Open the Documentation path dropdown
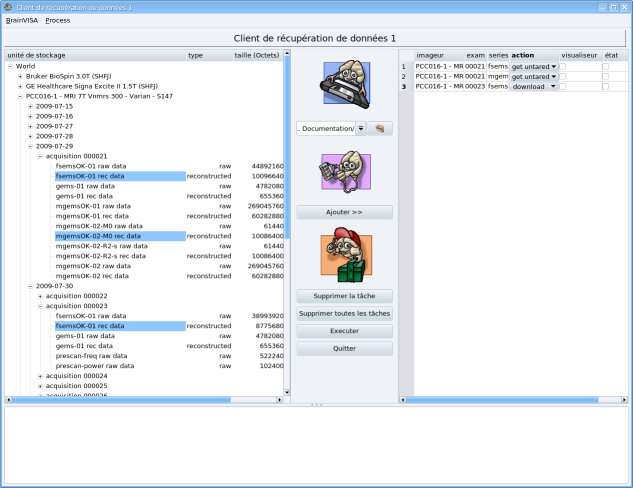 (360, 129)
